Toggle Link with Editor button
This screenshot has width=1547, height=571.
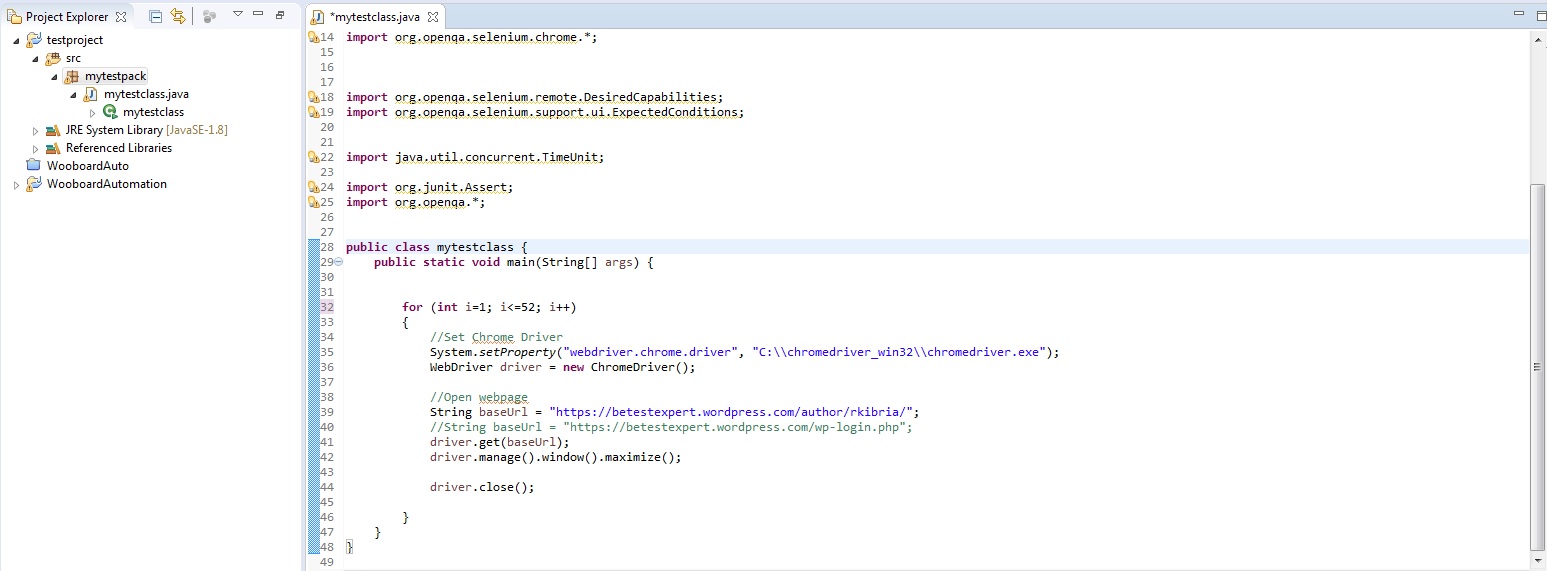tap(178, 16)
